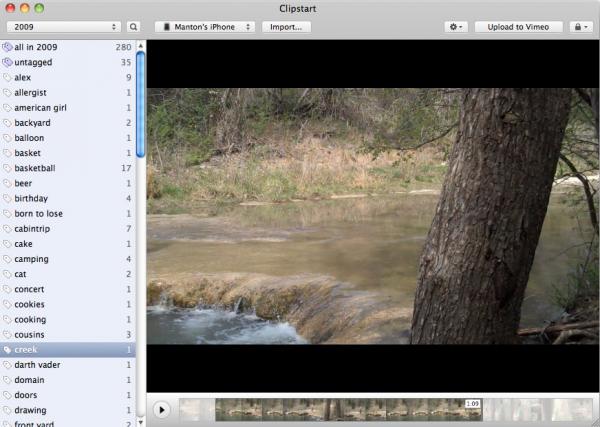This screenshot has height=427, width=600.
Task: Click the search magnifier icon
Action: (x=133, y=27)
